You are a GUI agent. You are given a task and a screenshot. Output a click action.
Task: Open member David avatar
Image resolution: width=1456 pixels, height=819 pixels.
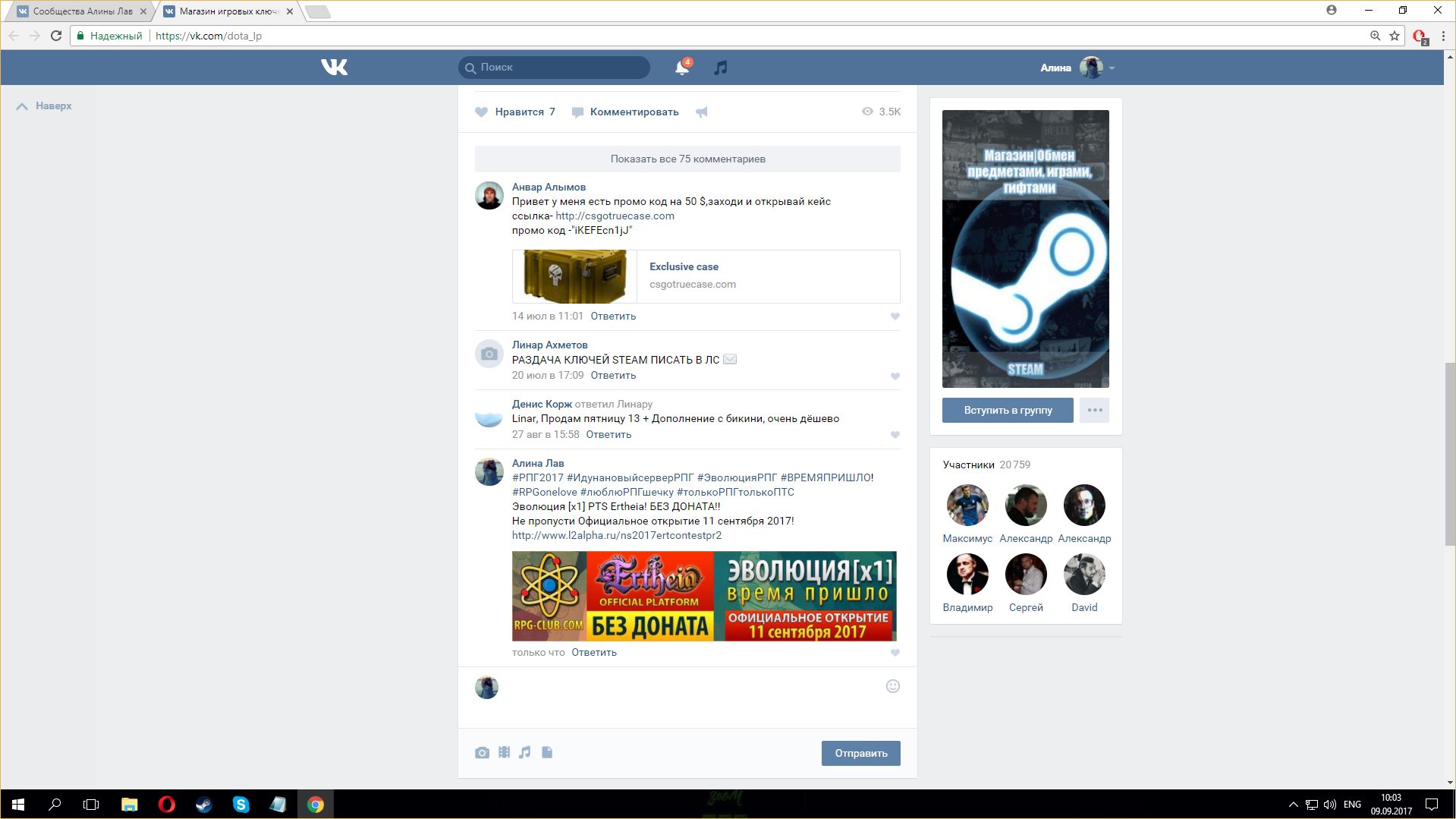pyautogui.click(x=1084, y=575)
